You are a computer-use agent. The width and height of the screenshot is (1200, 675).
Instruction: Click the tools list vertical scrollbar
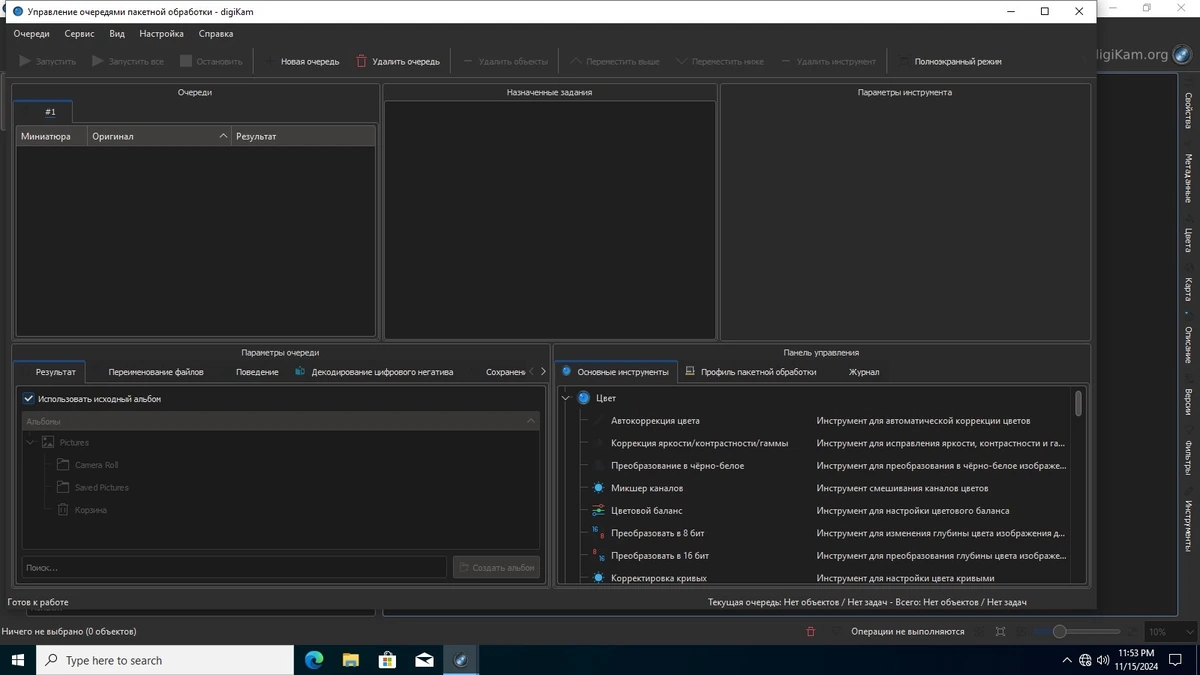coord(1078,403)
